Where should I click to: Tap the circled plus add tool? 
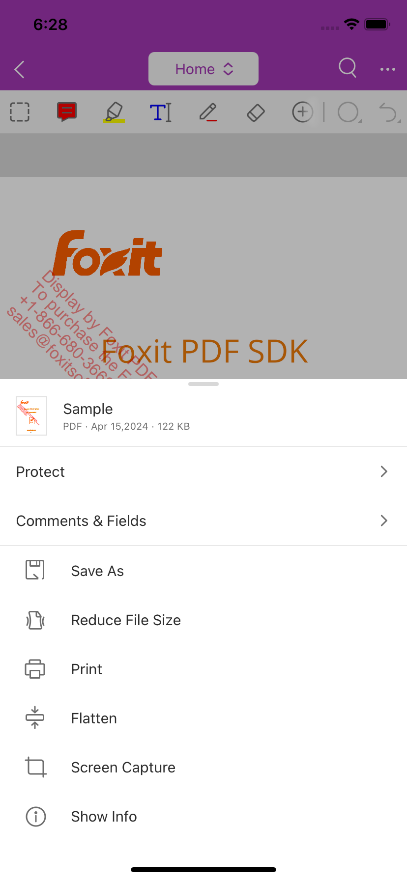tap(303, 112)
